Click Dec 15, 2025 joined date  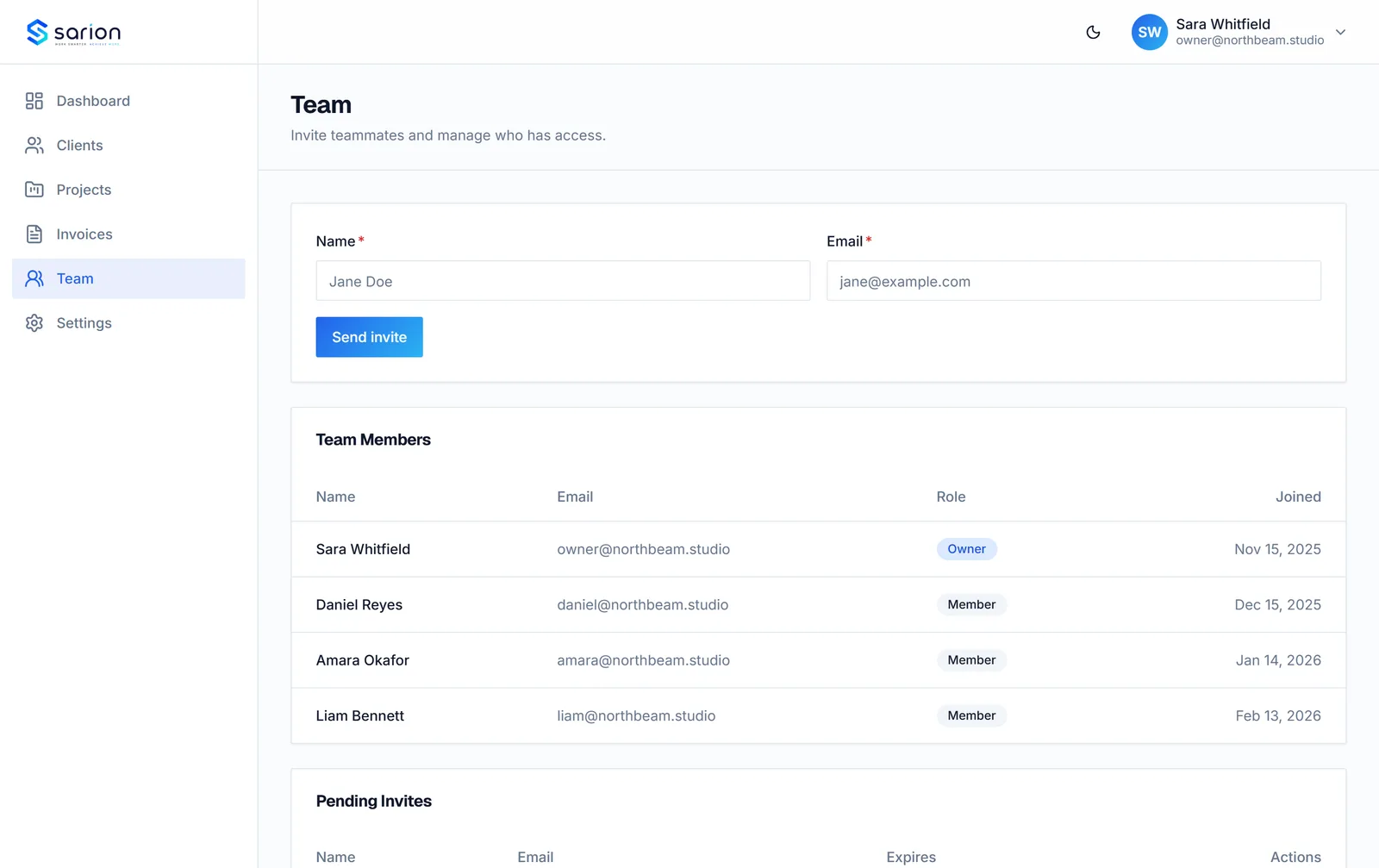click(1277, 605)
